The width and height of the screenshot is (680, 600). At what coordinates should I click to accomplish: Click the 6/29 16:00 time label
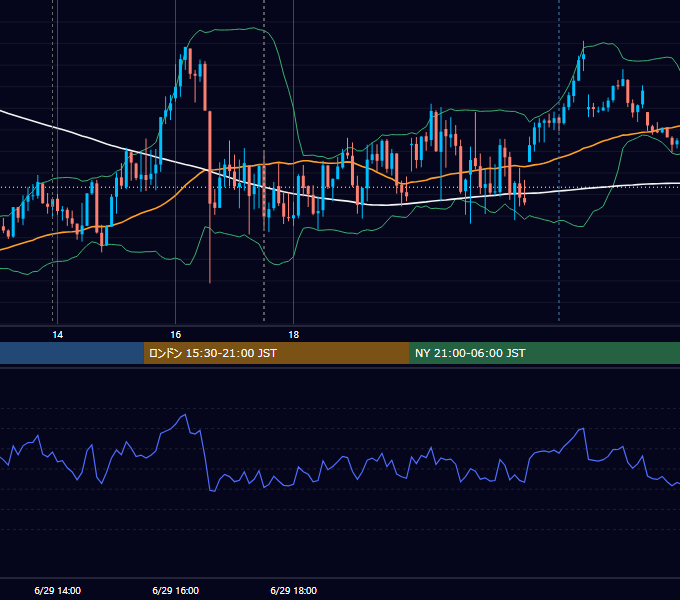tap(176, 590)
